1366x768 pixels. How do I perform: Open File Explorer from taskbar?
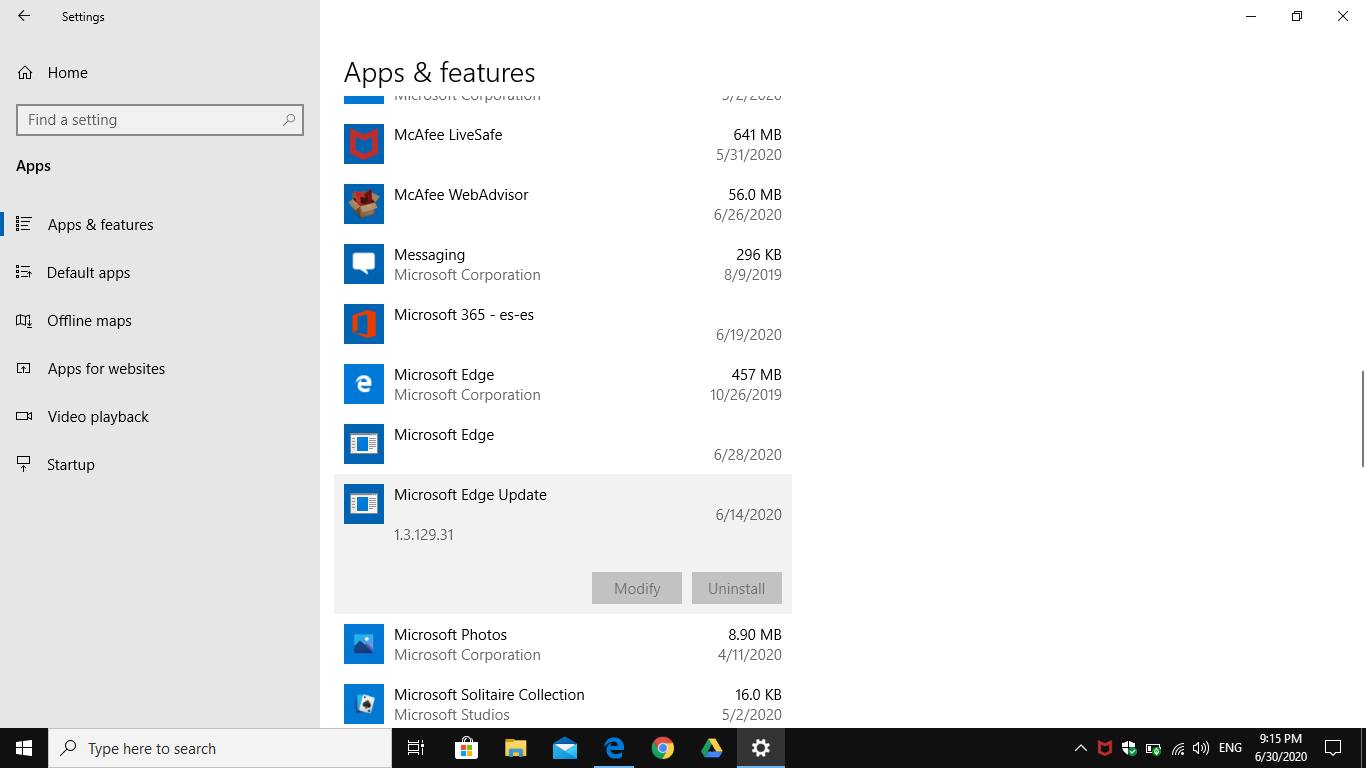point(515,748)
